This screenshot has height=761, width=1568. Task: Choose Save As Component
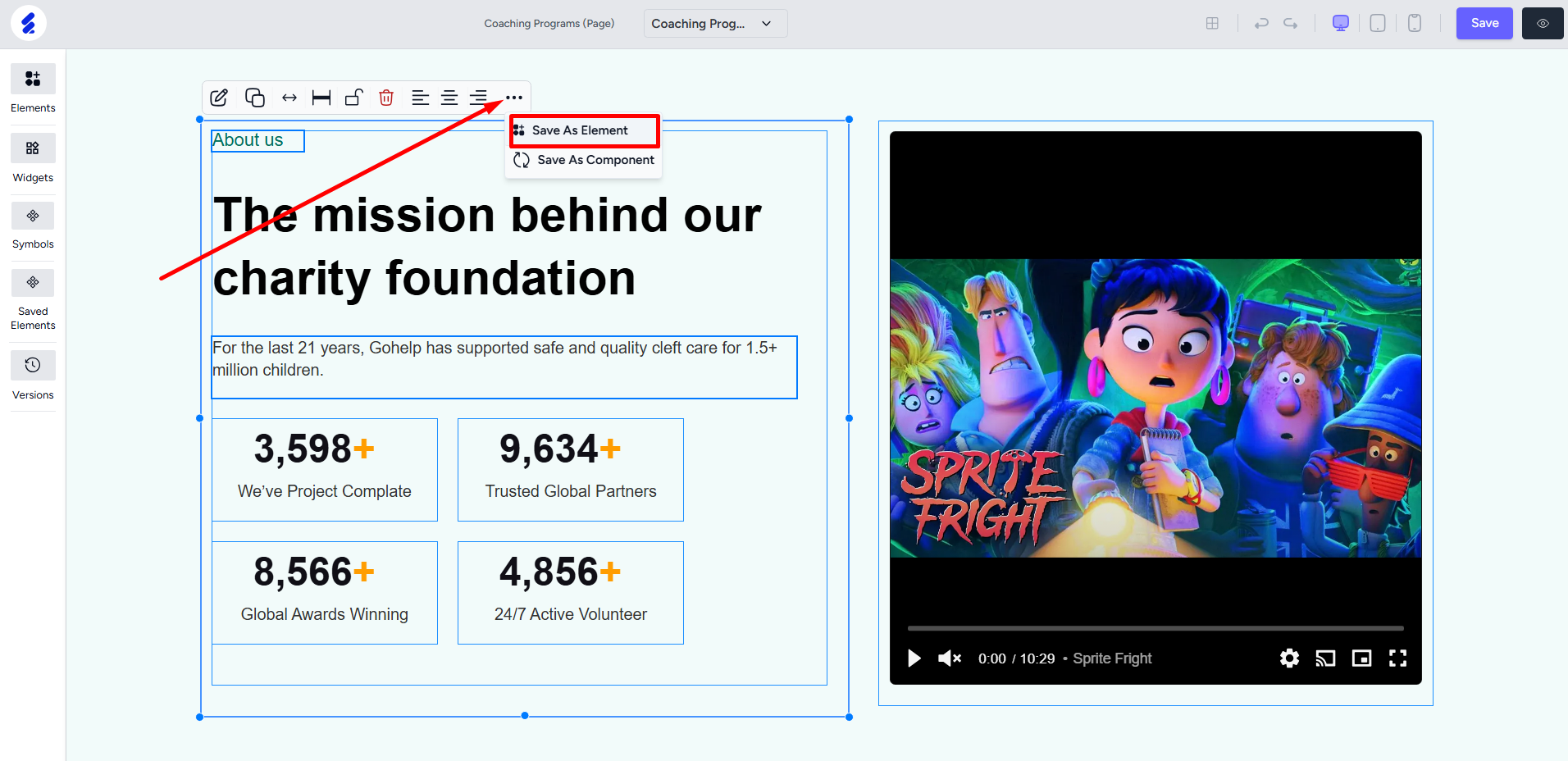coord(584,160)
